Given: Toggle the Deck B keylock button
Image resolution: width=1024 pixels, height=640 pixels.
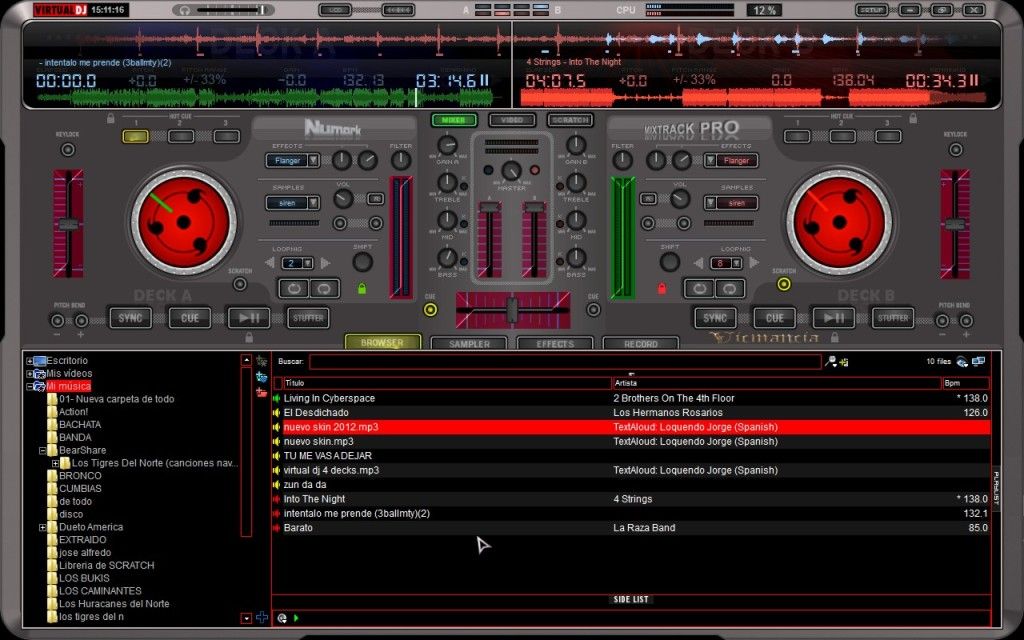Looking at the screenshot, I should coord(955,150).
